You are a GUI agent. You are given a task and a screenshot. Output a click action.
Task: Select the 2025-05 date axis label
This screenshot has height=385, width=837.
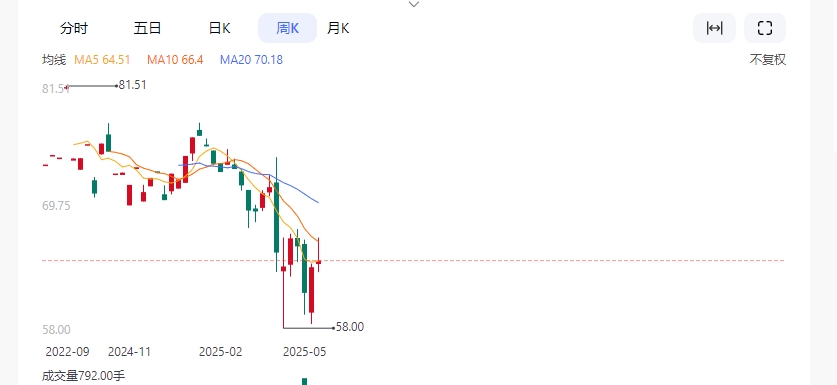(304, 352)
